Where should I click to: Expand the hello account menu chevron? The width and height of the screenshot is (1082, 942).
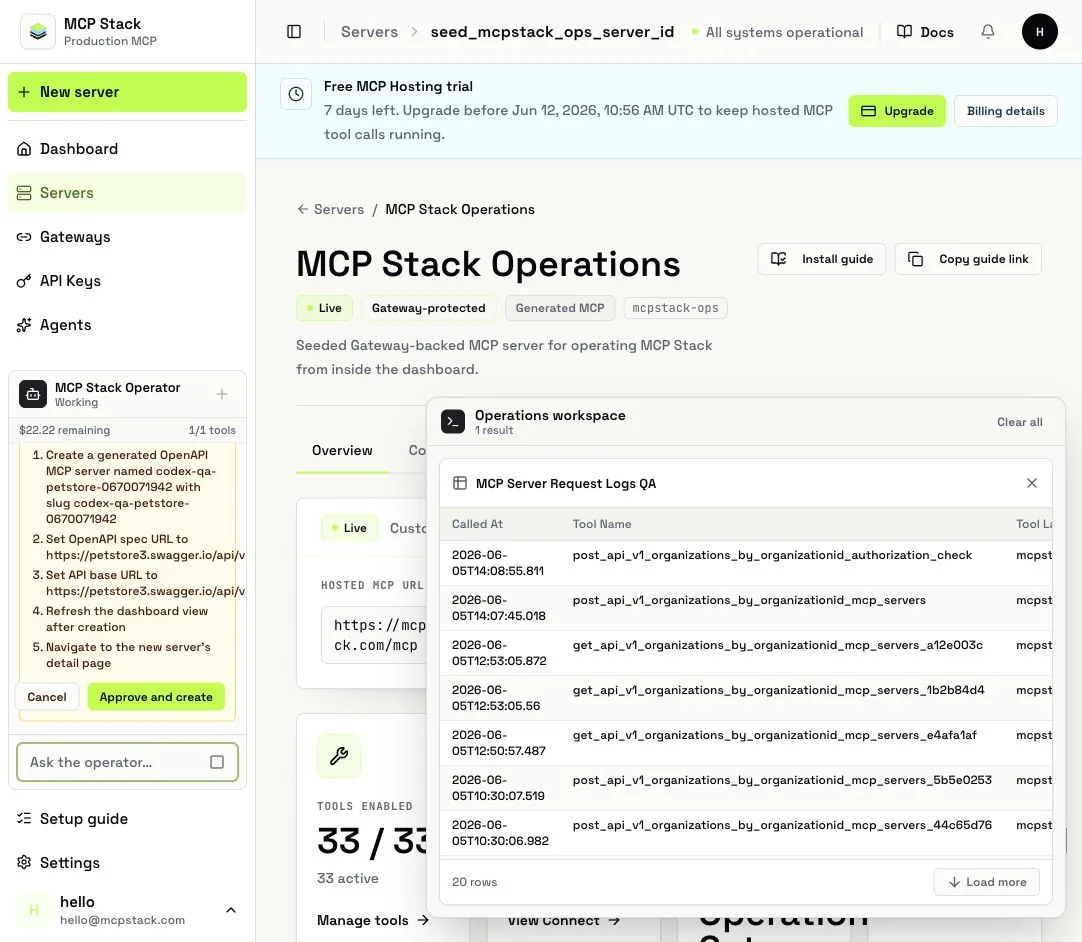231,910
